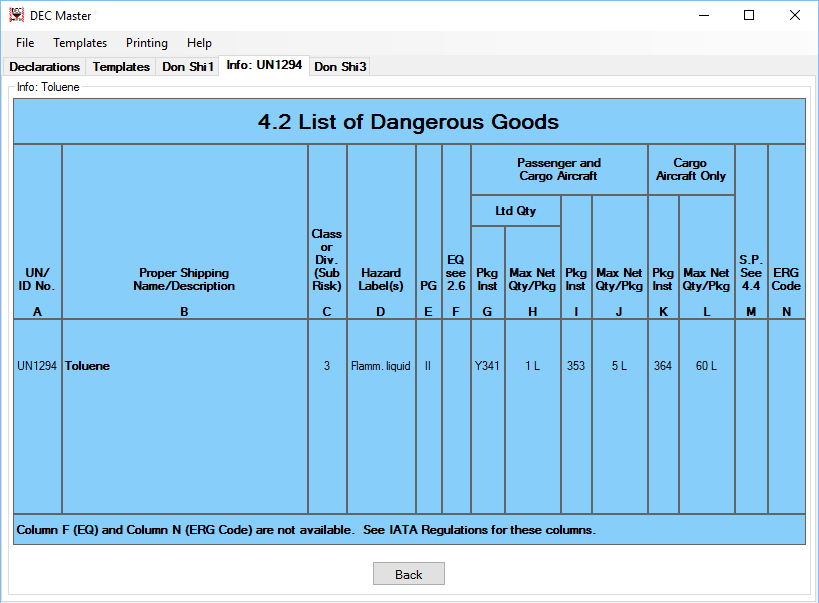Click the Toluene shipping name cell

tap(88, 366)
